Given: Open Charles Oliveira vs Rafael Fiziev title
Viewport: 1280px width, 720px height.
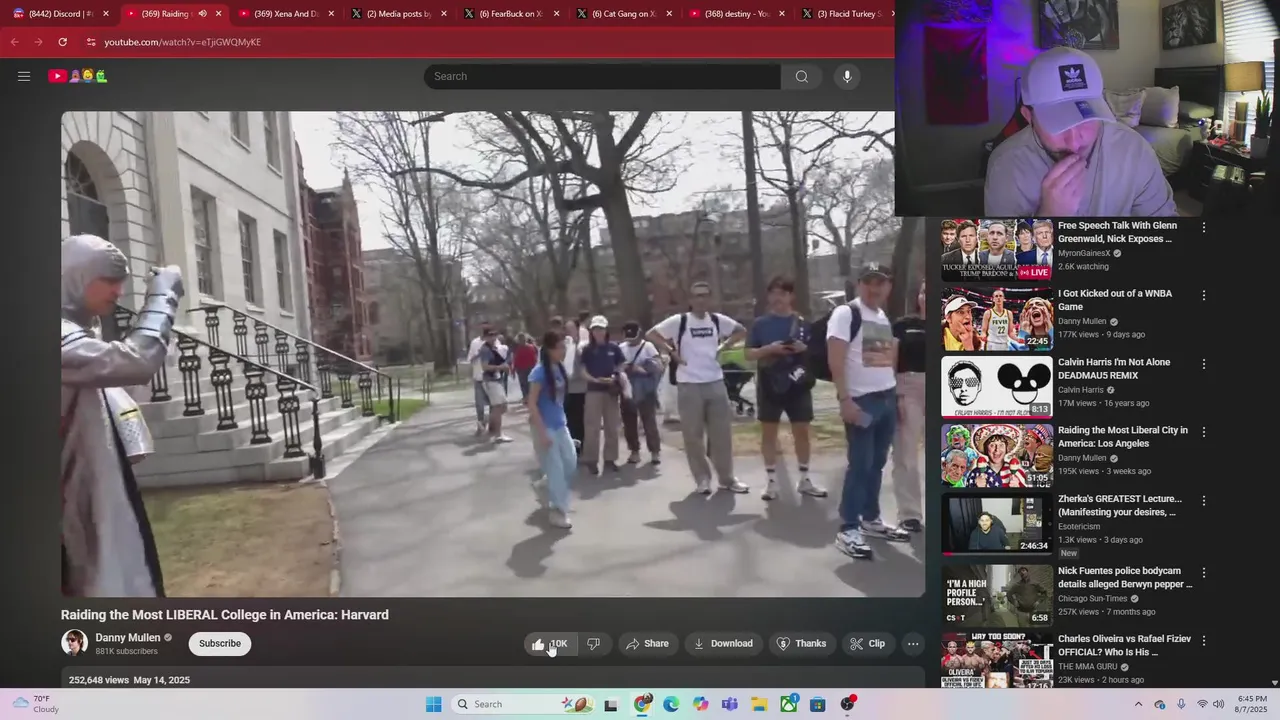Looking at the screenshot, I should point(1124,645).
